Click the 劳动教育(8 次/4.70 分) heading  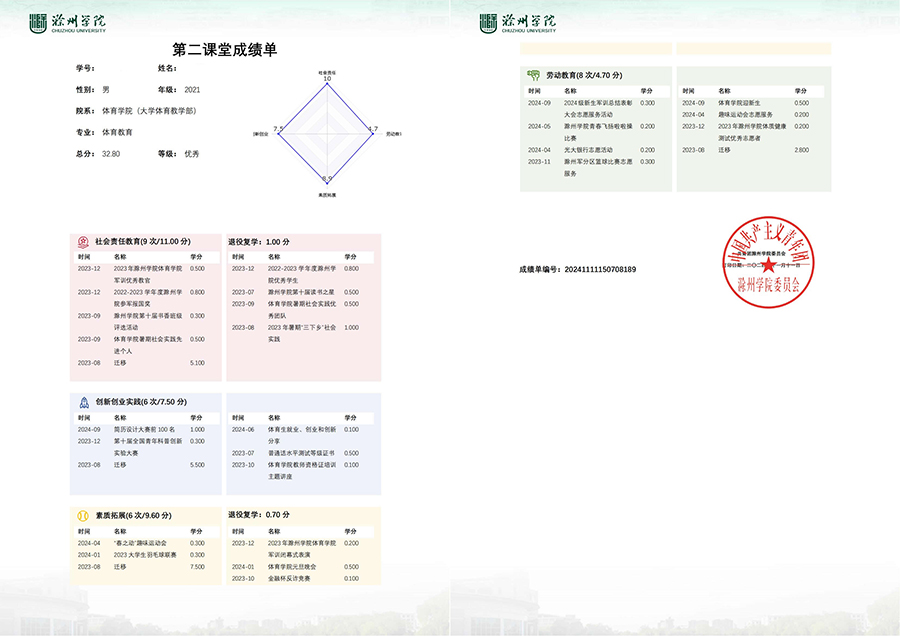point(584,75)
